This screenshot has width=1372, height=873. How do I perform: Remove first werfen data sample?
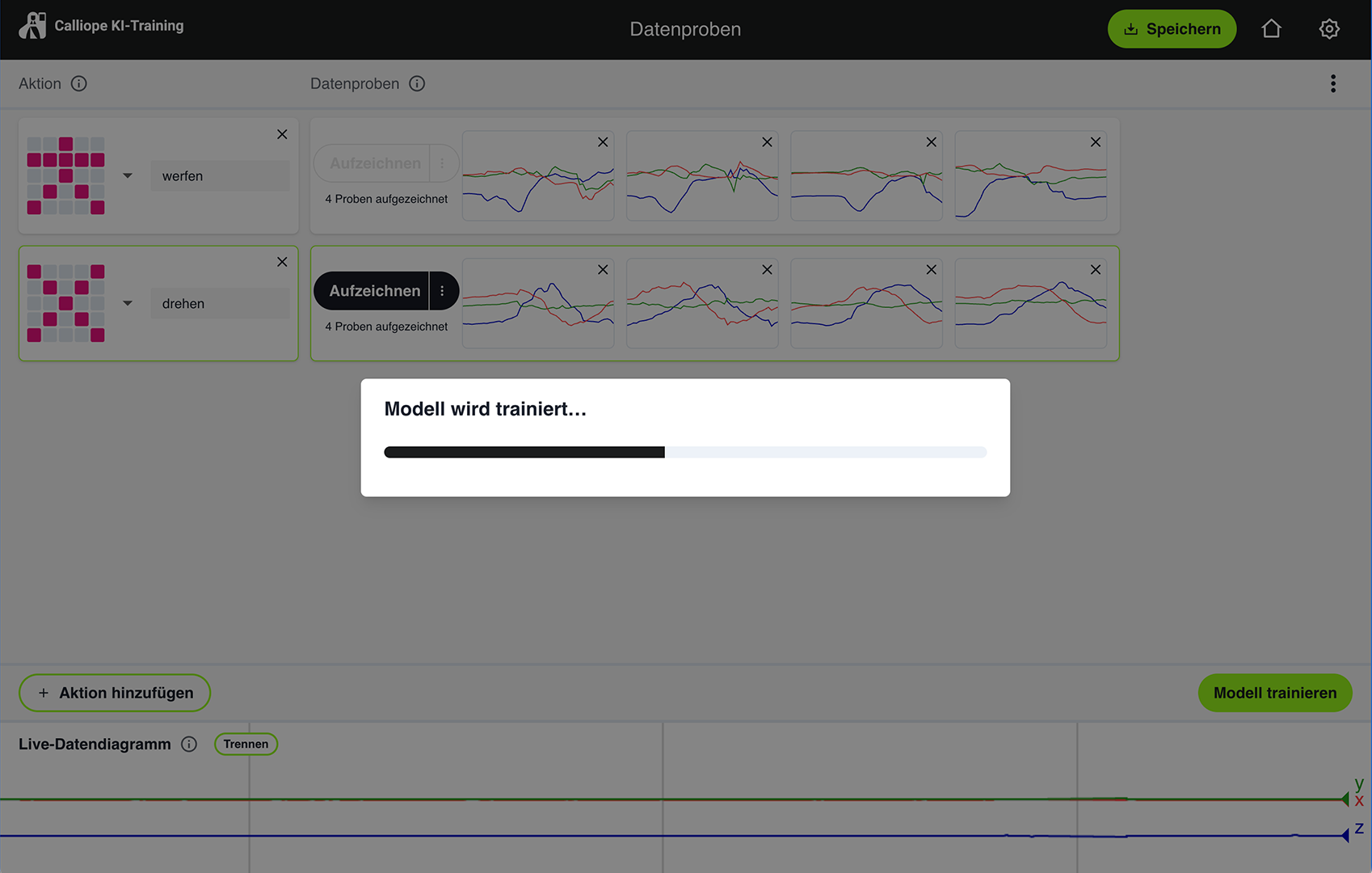coord(603,142)
